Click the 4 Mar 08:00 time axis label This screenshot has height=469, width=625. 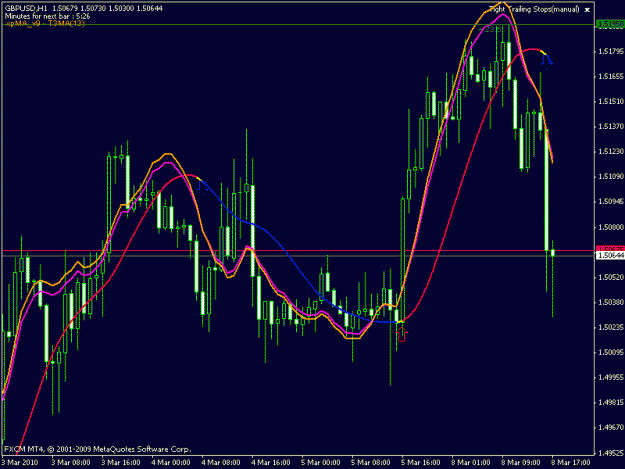221,462
